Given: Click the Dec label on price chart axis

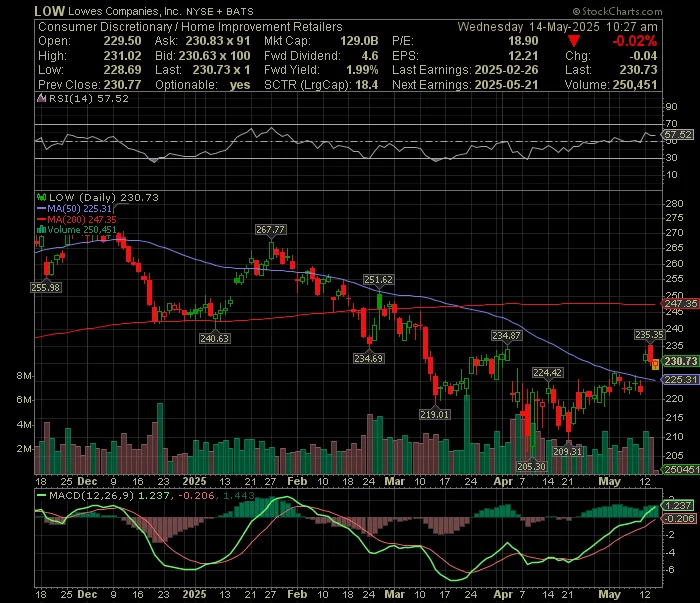Looking at the screenshot, I should (87, 481).
